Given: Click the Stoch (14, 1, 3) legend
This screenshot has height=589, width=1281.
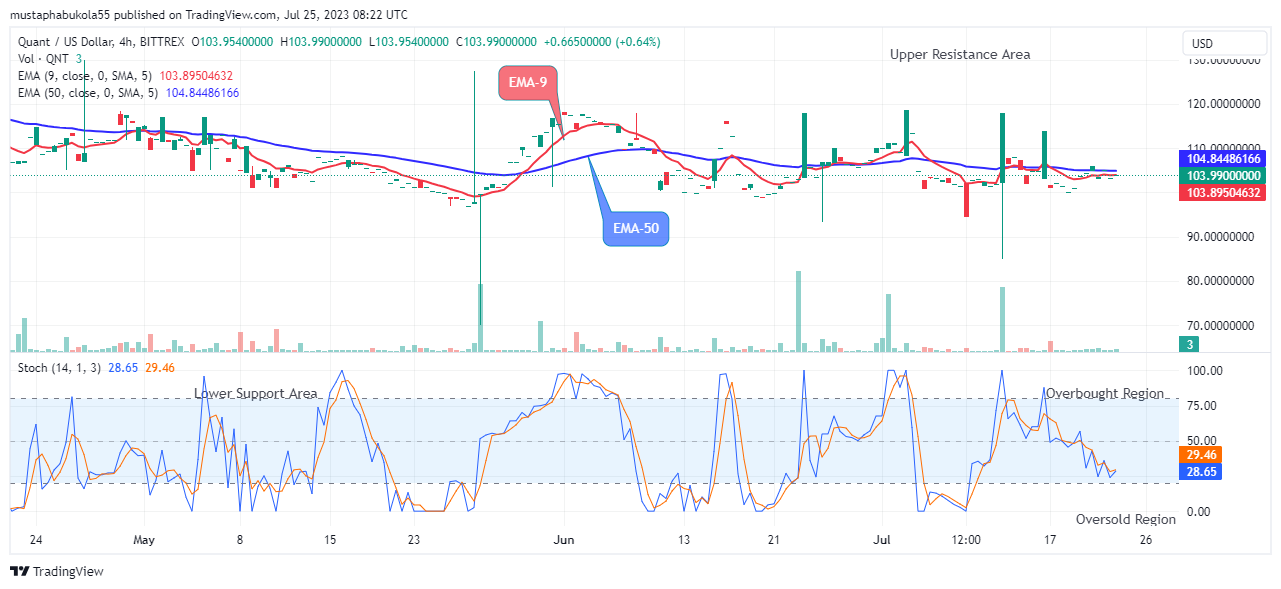Looking at the screenshot, I should (x=96, y=369).
